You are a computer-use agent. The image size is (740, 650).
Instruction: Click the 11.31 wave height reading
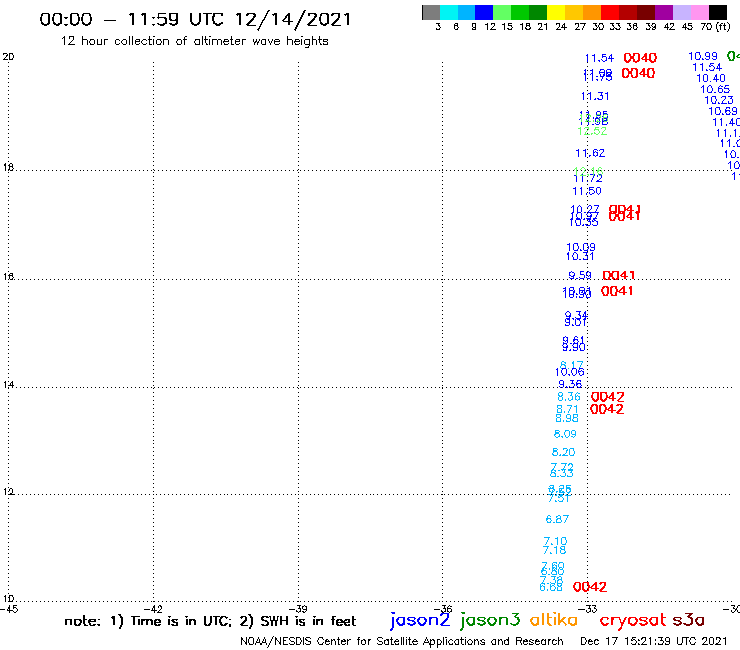point(595,96)
